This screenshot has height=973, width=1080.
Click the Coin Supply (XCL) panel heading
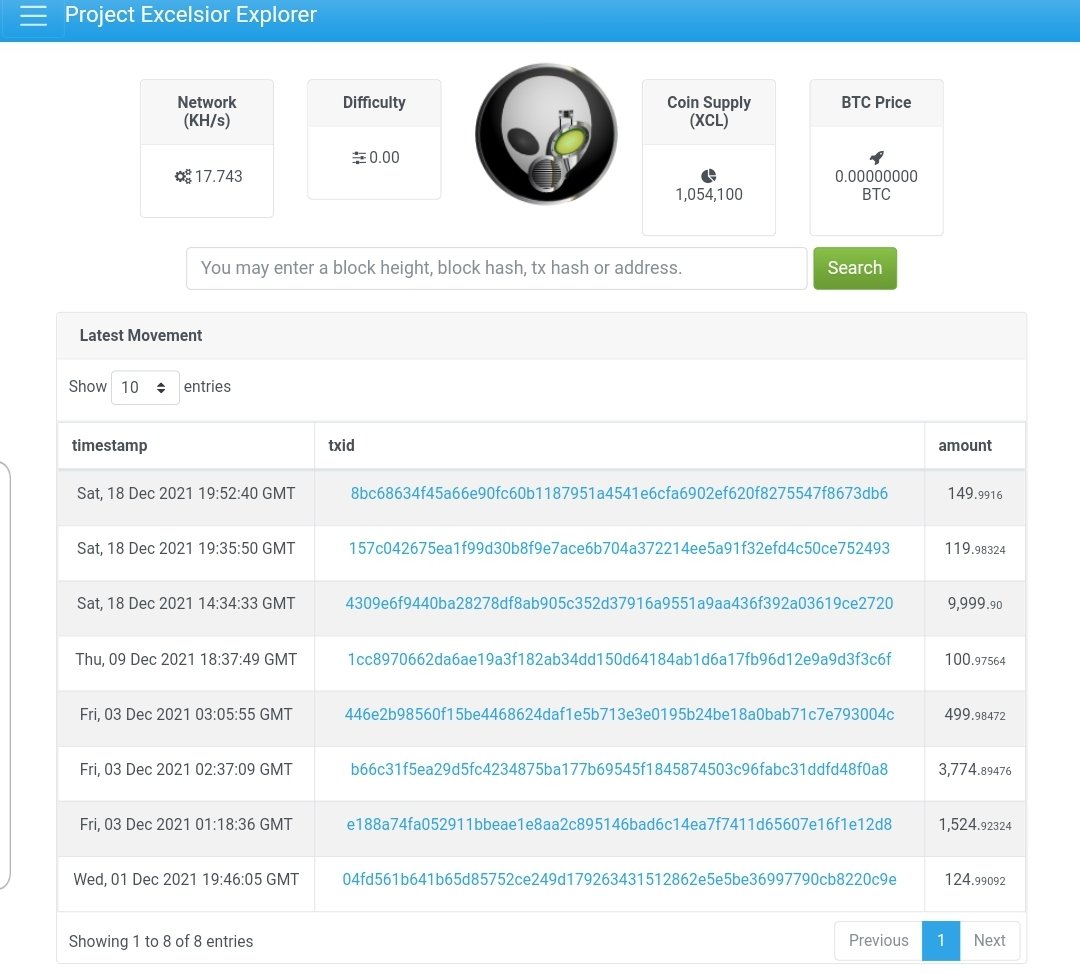point(709,112)
